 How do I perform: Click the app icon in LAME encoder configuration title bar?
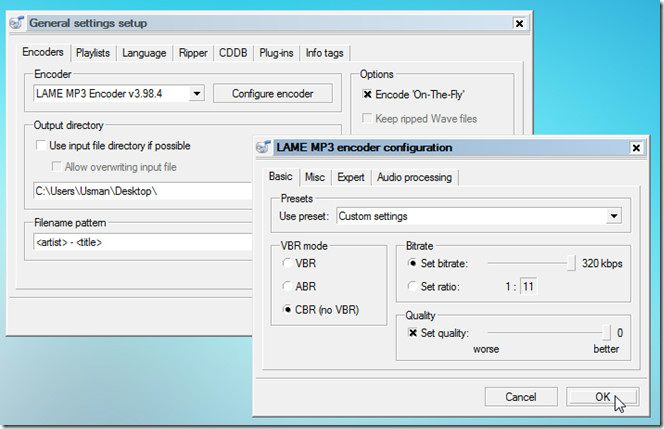click(263, 147)
